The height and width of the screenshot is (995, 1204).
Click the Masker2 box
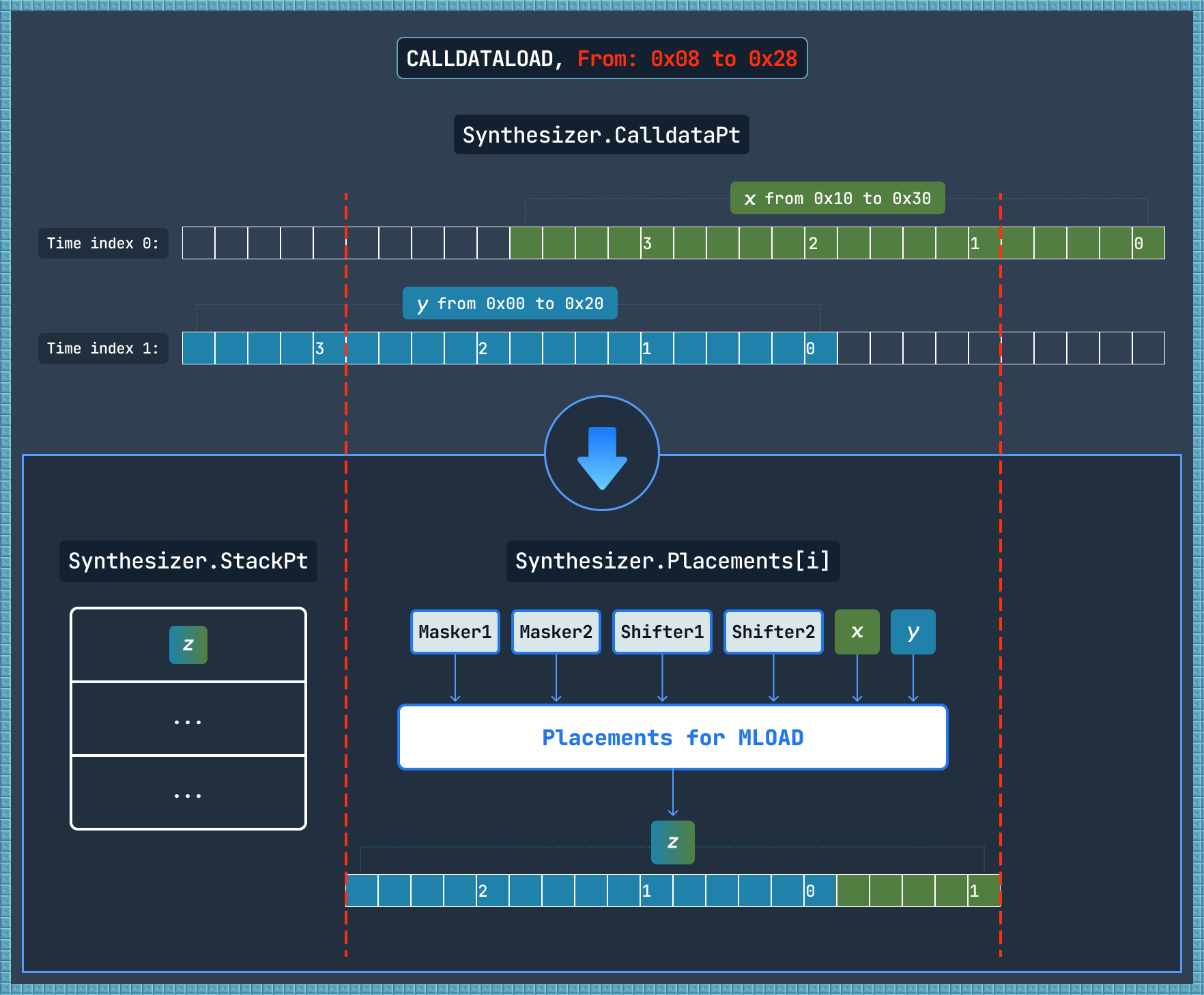click(556, 632)
